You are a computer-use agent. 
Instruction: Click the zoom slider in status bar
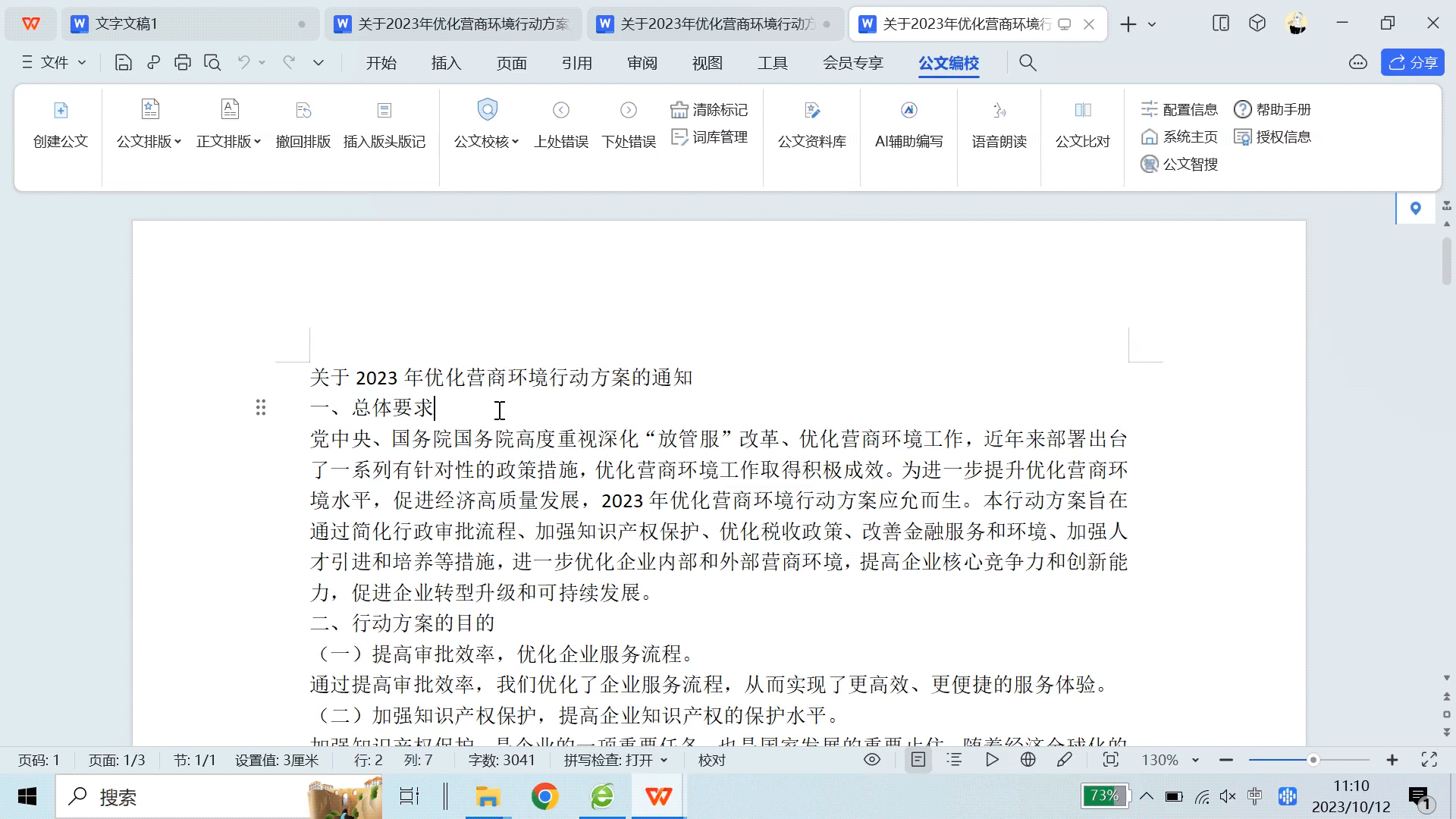[1313, 760]
